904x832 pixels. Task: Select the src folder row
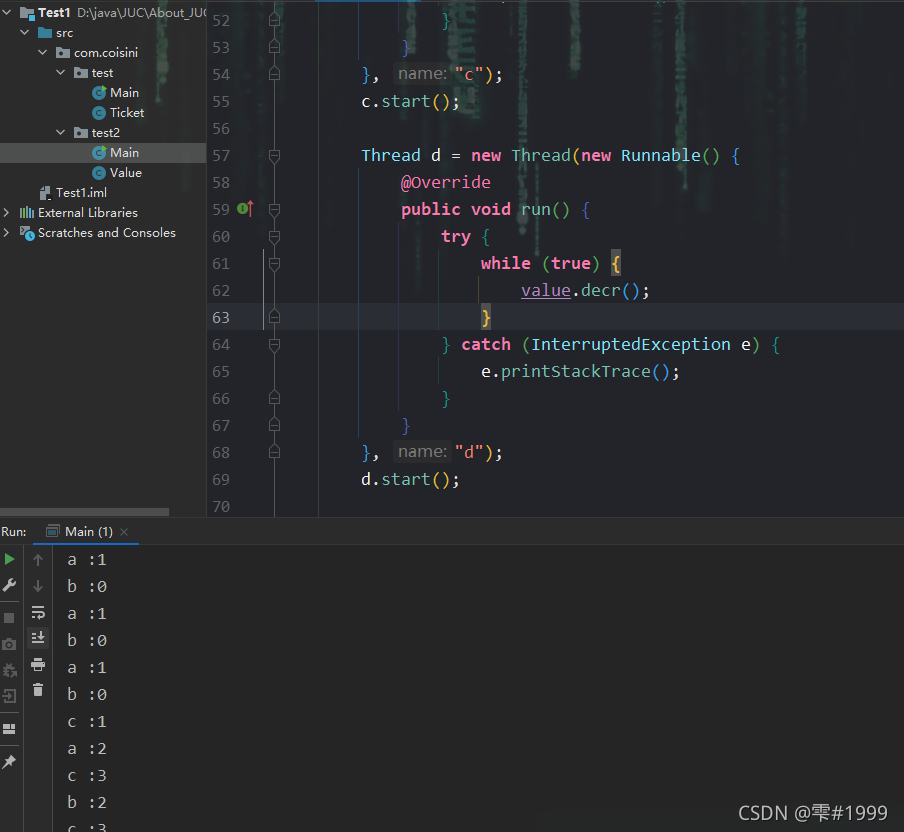tap(103, 33)
